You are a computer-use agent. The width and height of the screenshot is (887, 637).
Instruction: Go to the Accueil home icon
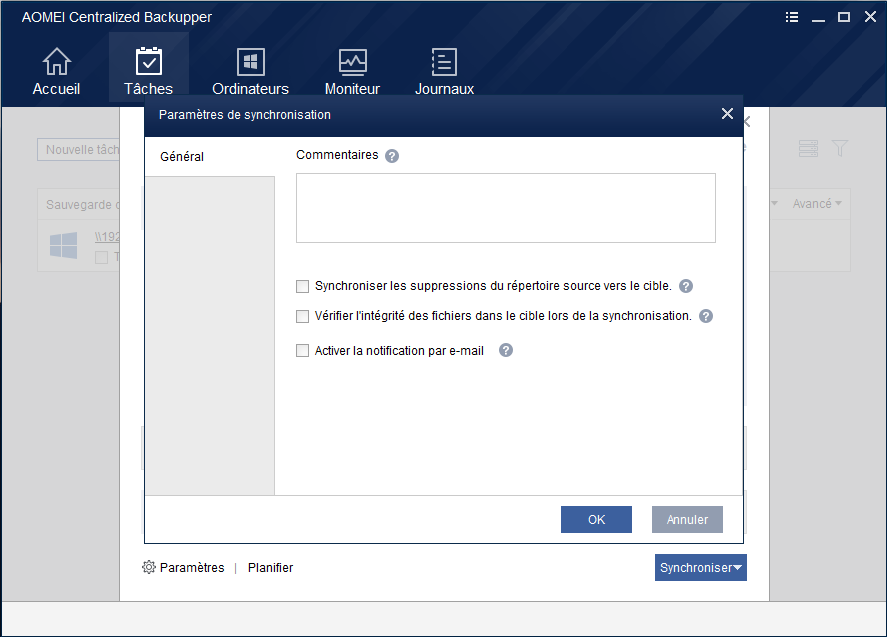(56, 71)
